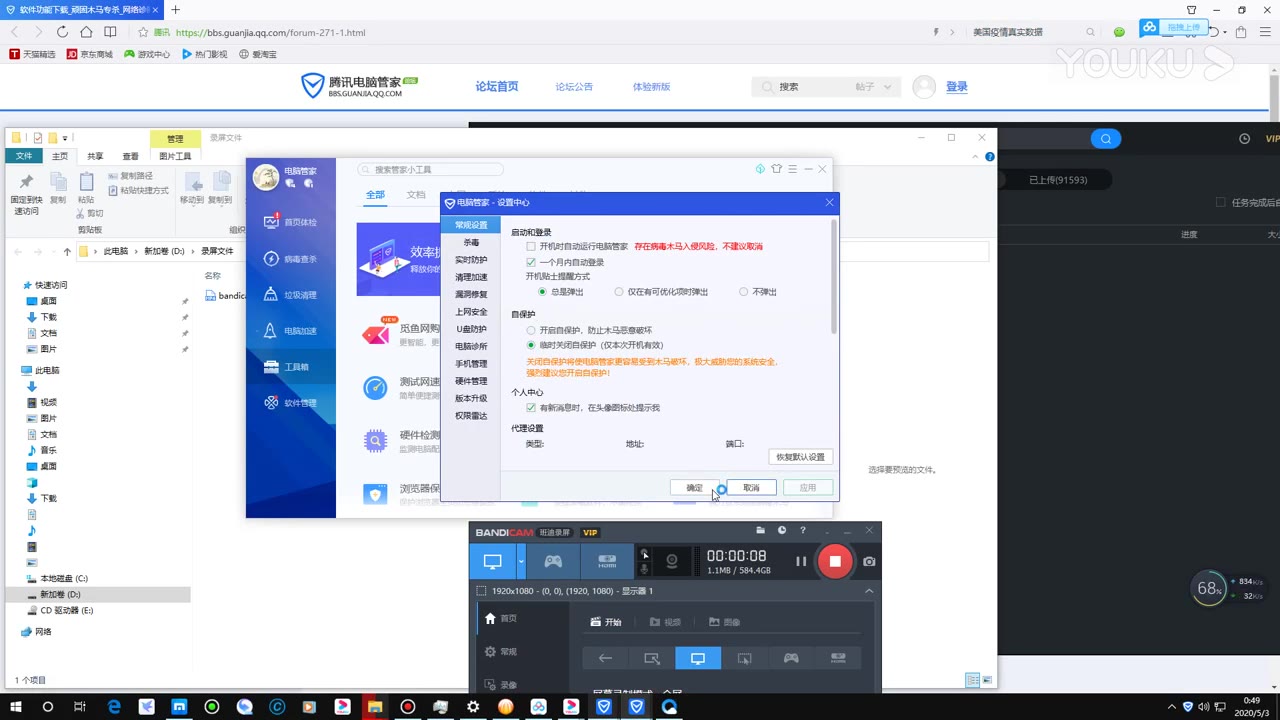Viewport: 1280px width, 720px height.
Task: Open 实时防护 settings category
Action: tap(471, 260)
